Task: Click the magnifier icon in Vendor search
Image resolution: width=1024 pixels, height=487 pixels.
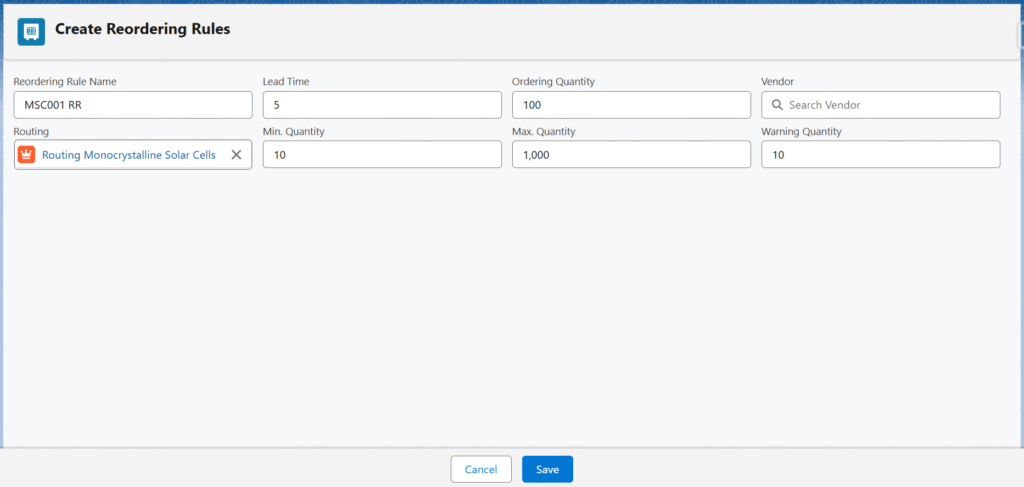Action: [x=777, y=105]
